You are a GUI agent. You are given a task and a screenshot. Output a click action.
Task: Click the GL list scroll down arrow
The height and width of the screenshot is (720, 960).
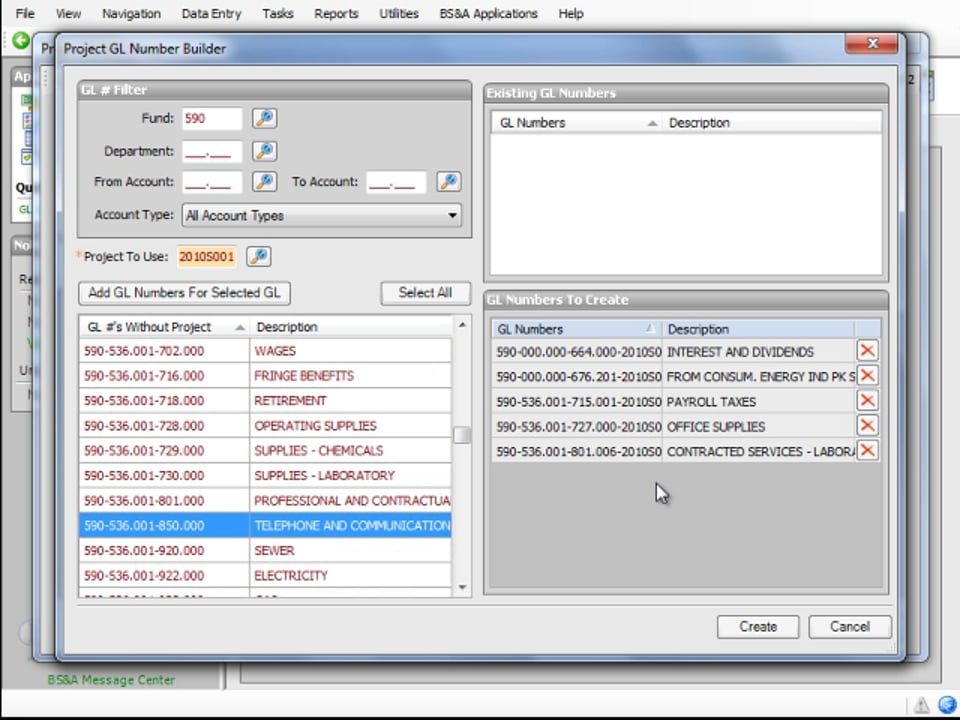tap(462, 588)
